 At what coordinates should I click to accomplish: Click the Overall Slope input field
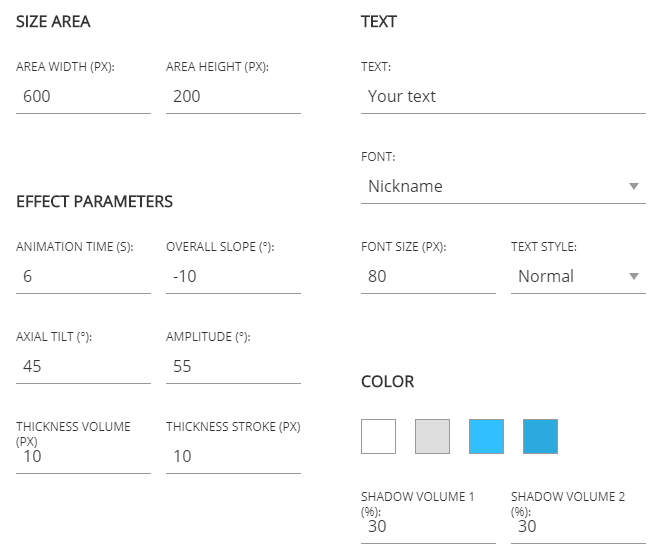233,277
